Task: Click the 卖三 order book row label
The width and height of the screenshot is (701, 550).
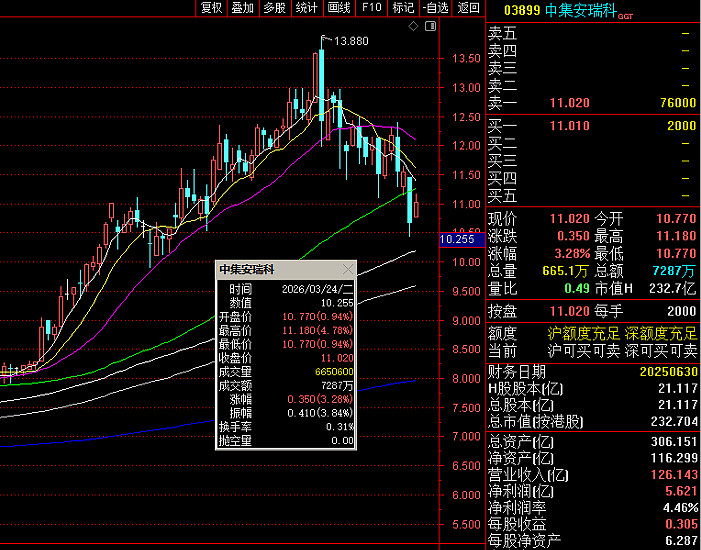Action: click(x=502, y=68)
